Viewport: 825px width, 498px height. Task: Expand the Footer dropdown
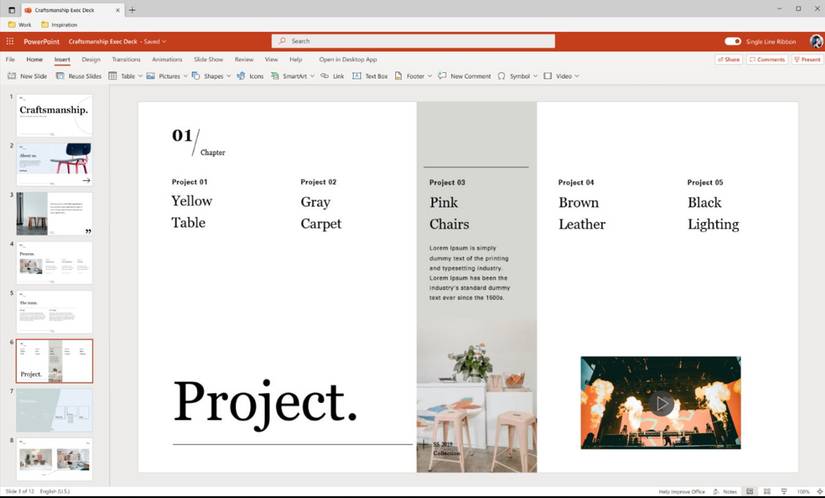point(429,76)
